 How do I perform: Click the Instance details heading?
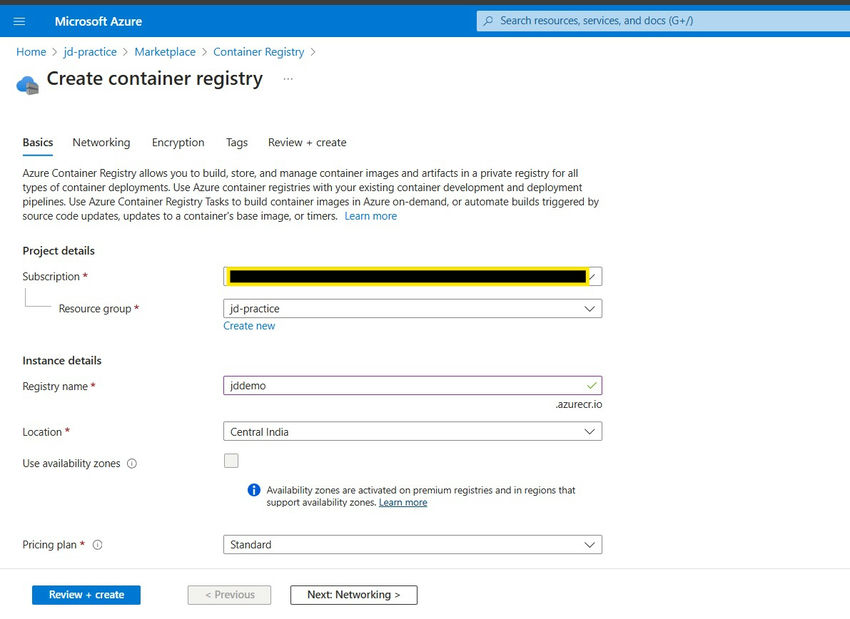[x=62, y=360]
